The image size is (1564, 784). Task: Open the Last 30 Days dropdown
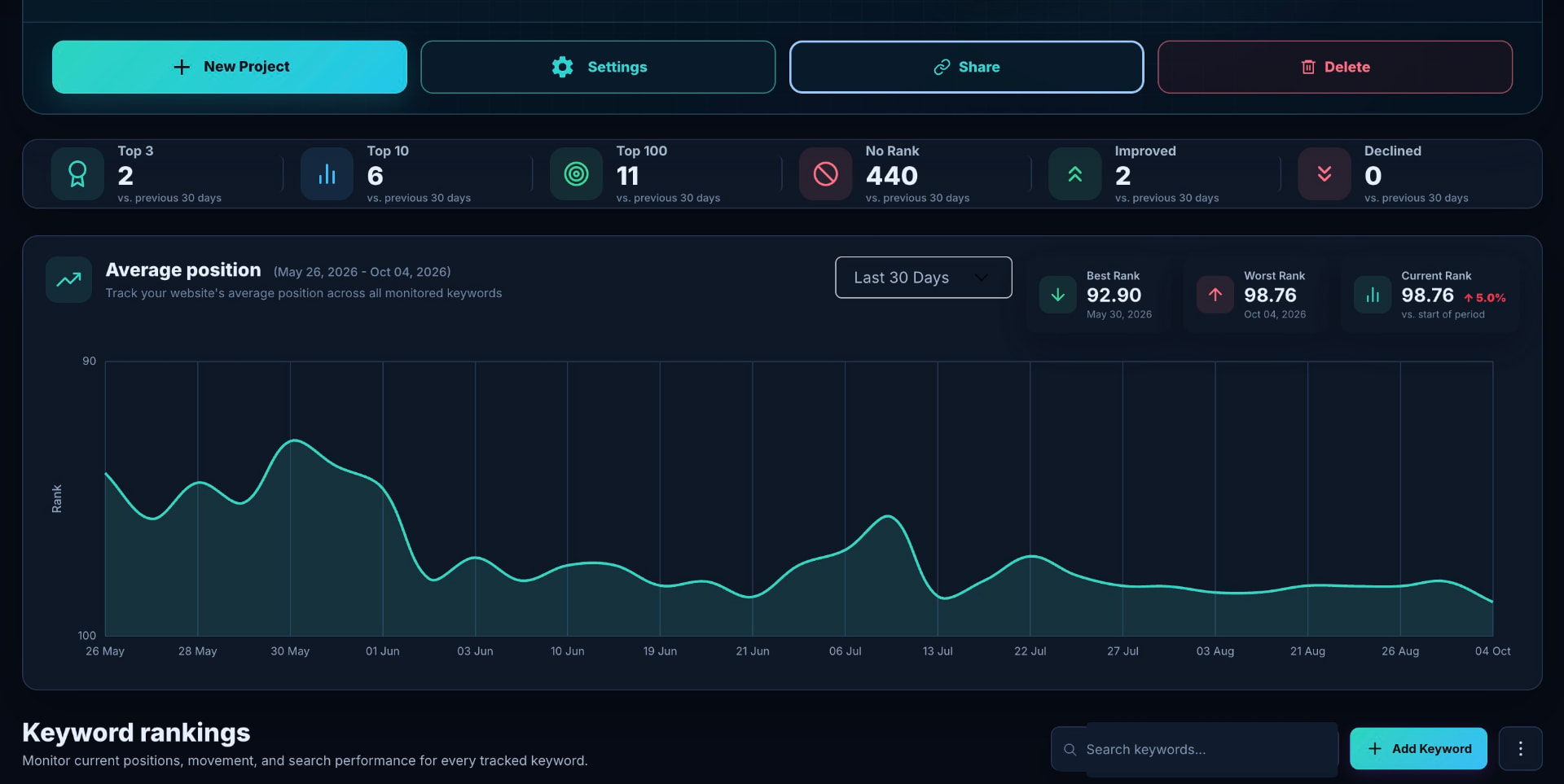[x=923, y=278]
